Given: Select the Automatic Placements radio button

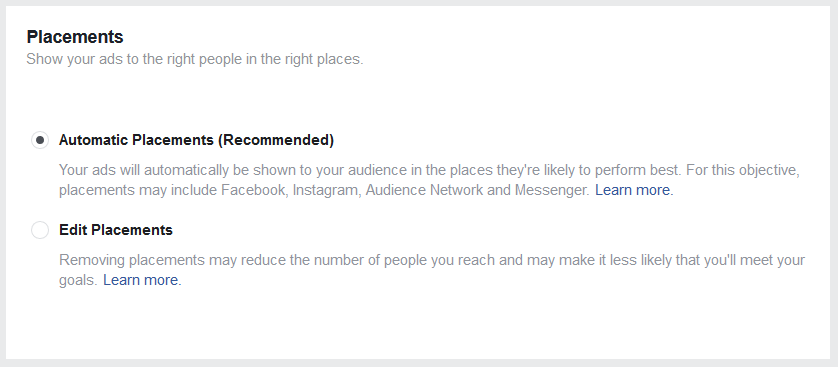Looking at the screenshot, I should pos(40,140).
